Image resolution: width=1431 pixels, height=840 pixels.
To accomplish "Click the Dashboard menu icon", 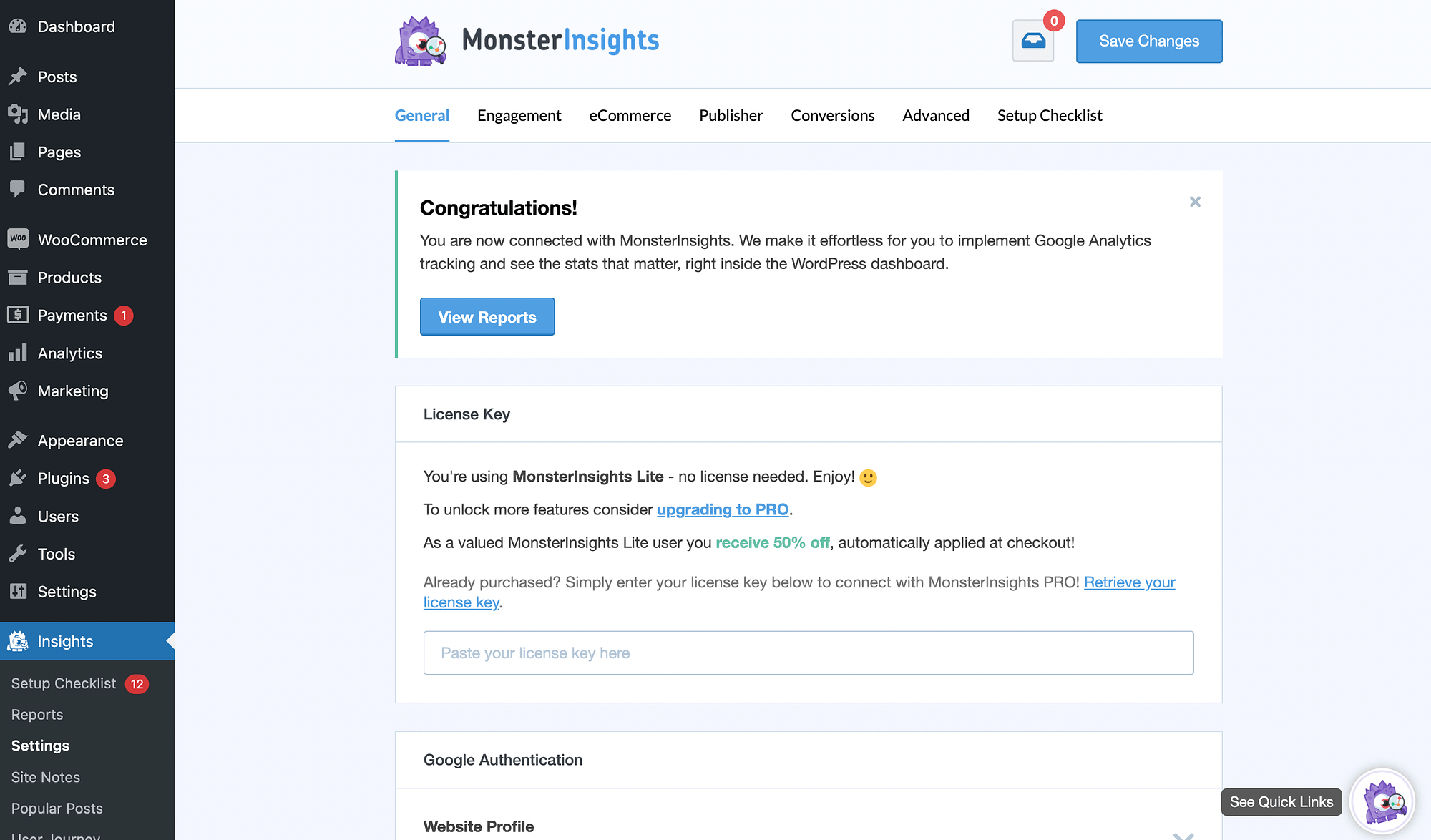I will [18, 25].
